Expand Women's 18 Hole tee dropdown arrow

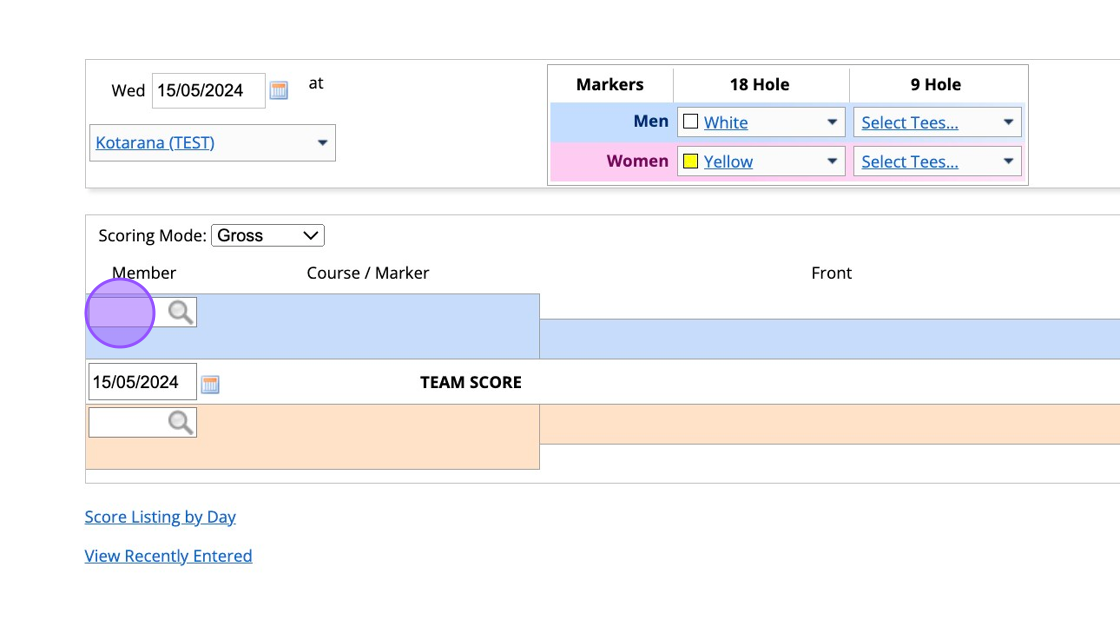pos(832,161)
